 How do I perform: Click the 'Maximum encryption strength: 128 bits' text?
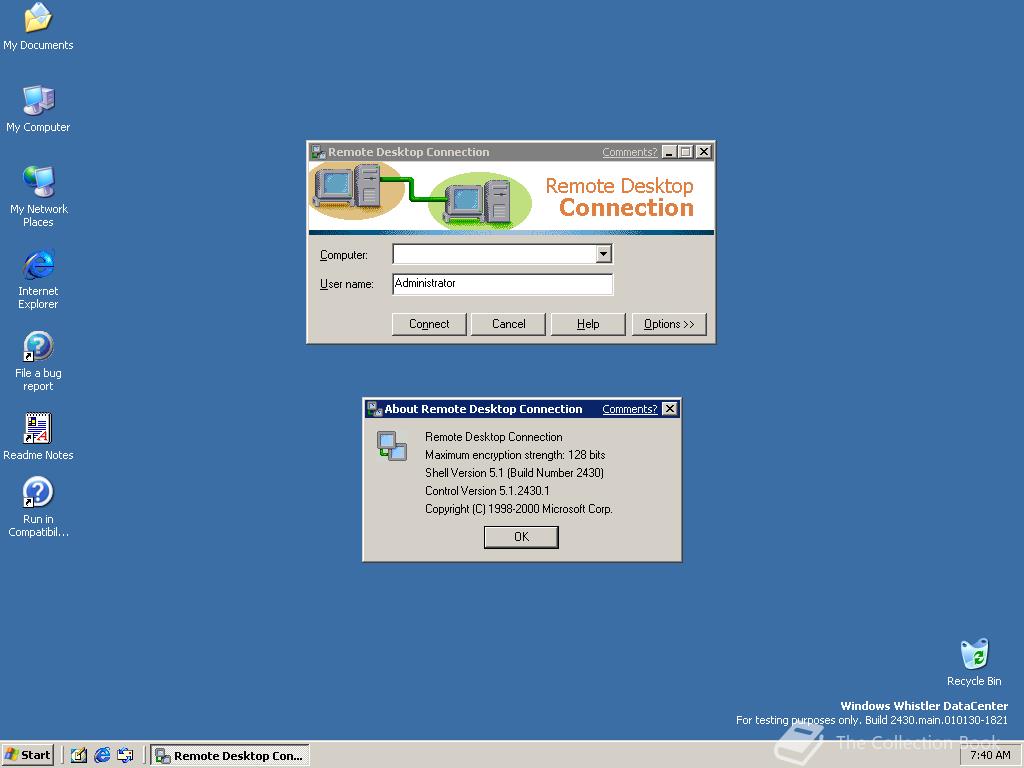(515, 455)
